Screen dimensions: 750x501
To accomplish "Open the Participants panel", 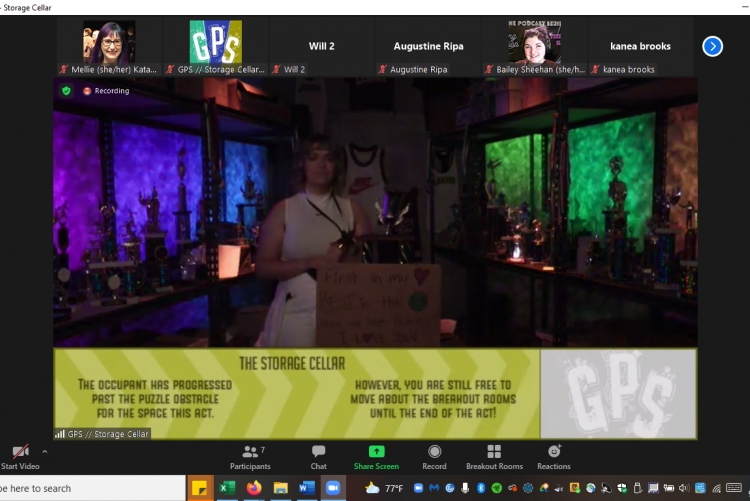I will click(249, 456).
